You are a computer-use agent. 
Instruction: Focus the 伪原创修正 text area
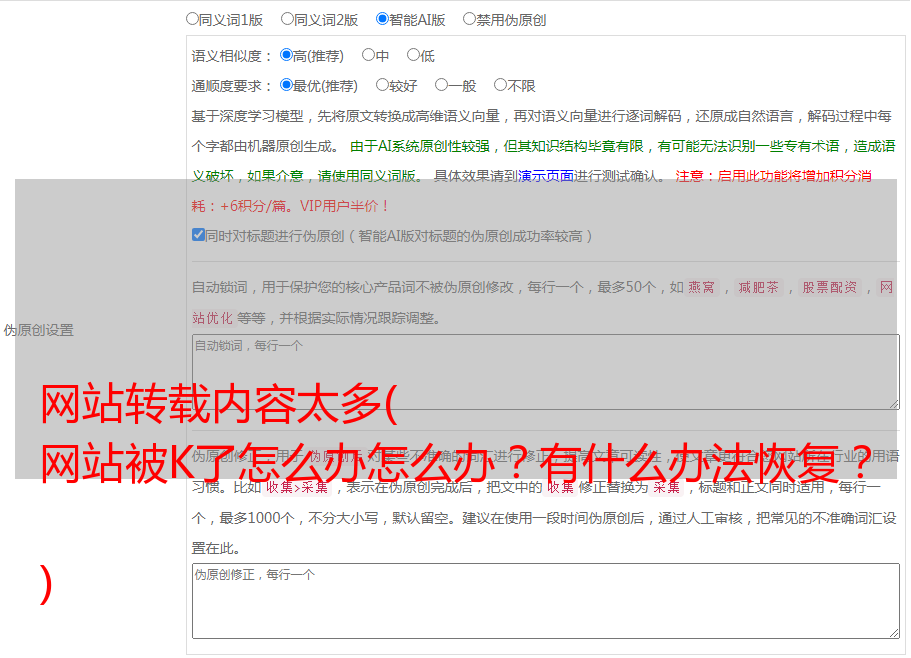546,601
